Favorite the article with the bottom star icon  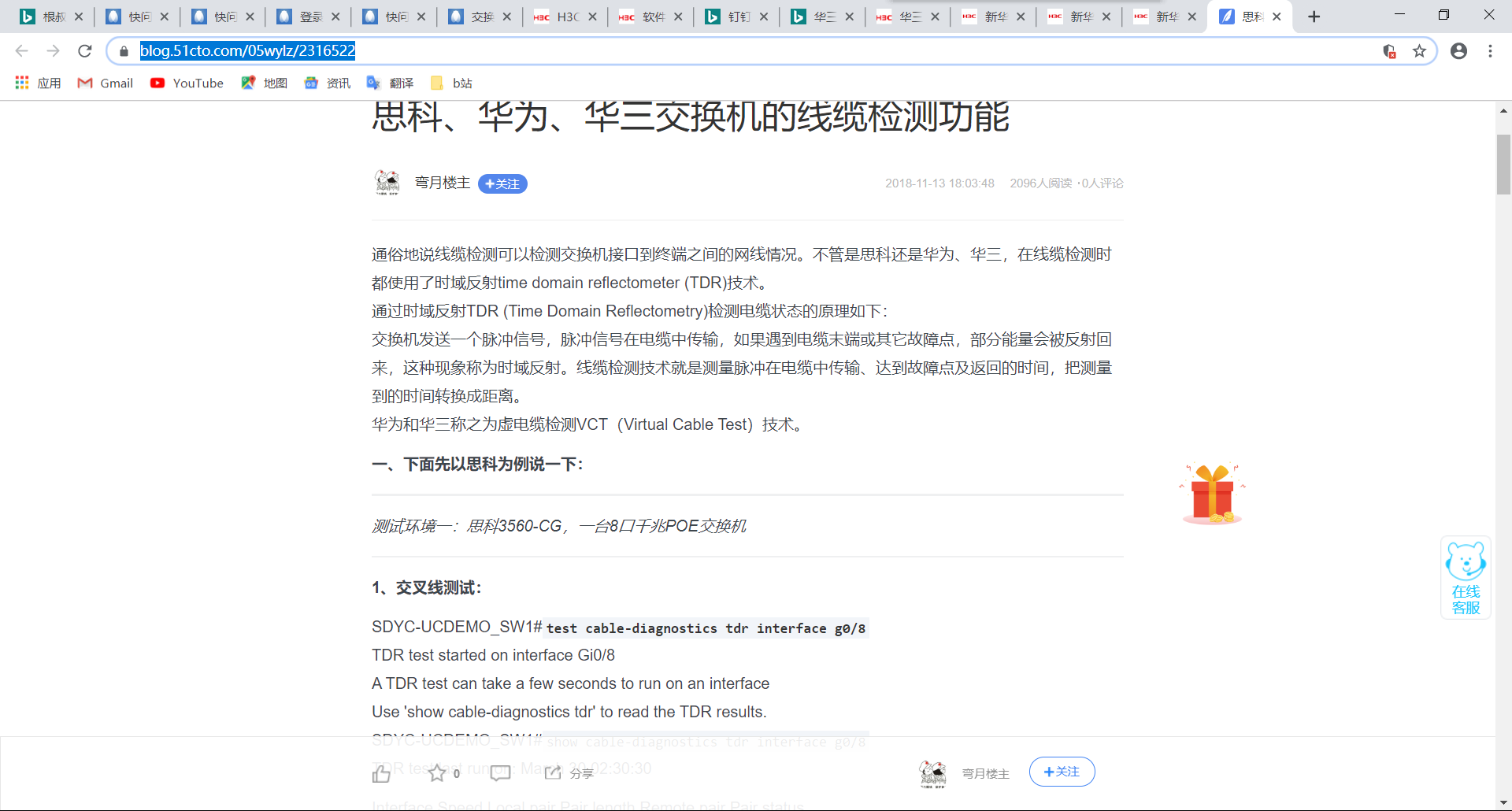click(x=437, y=773)
